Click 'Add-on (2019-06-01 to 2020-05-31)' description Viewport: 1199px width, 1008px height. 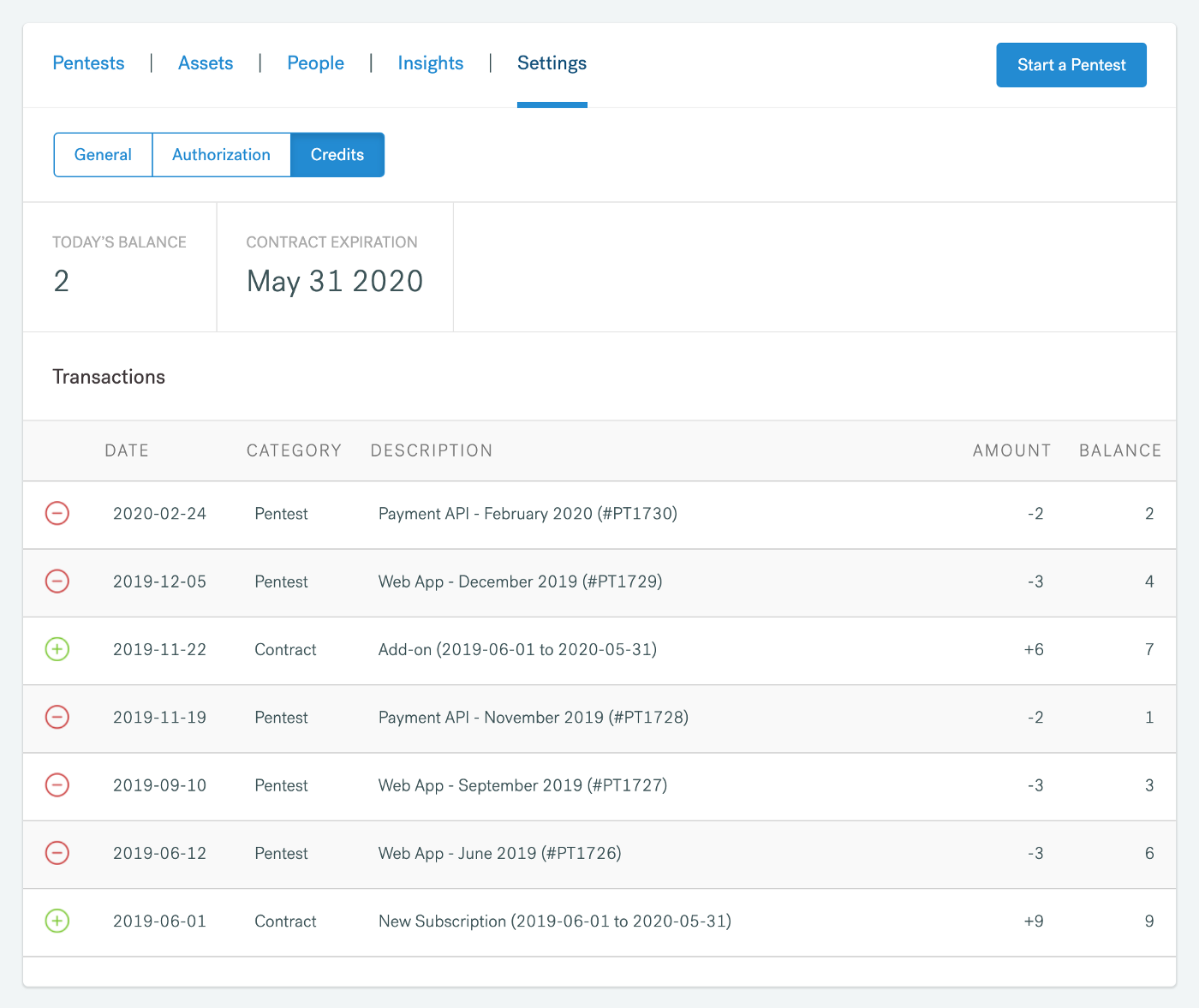click(518, 649)
